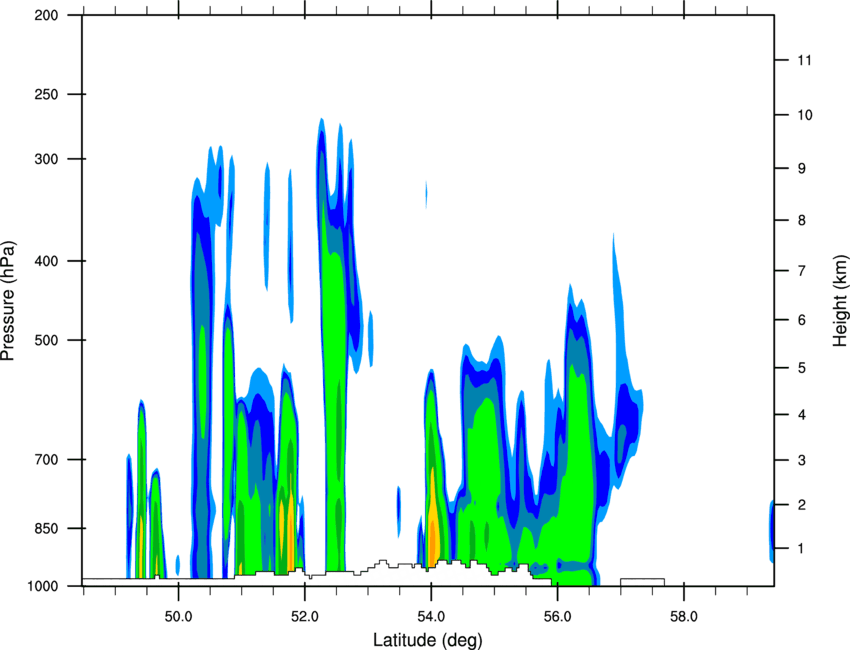This screenshot has height=650, width=850.
Task: Click pressure tick label '1000'
Action: pyautogui.click(x=43, y=586)
